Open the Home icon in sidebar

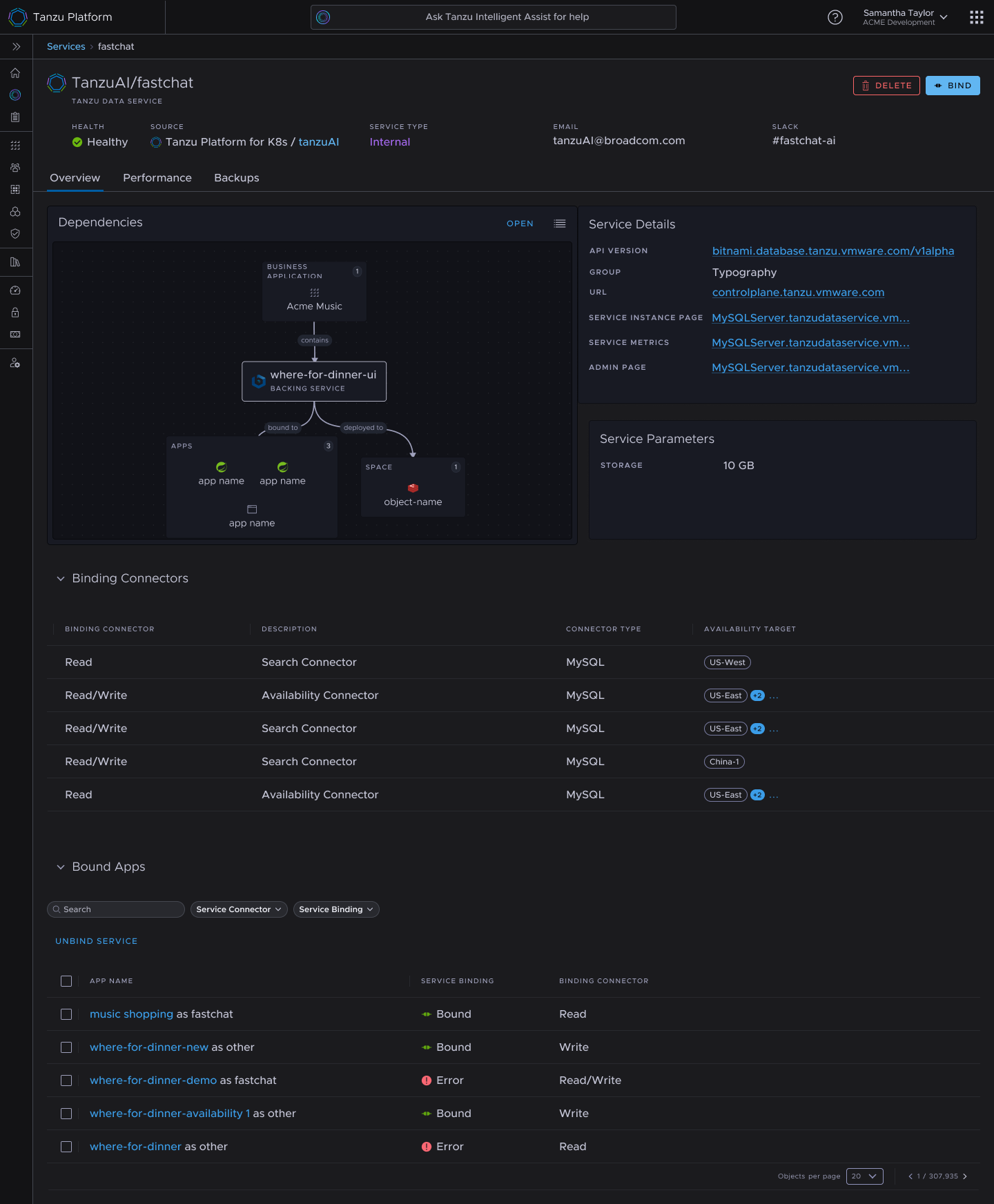[15, 73]
